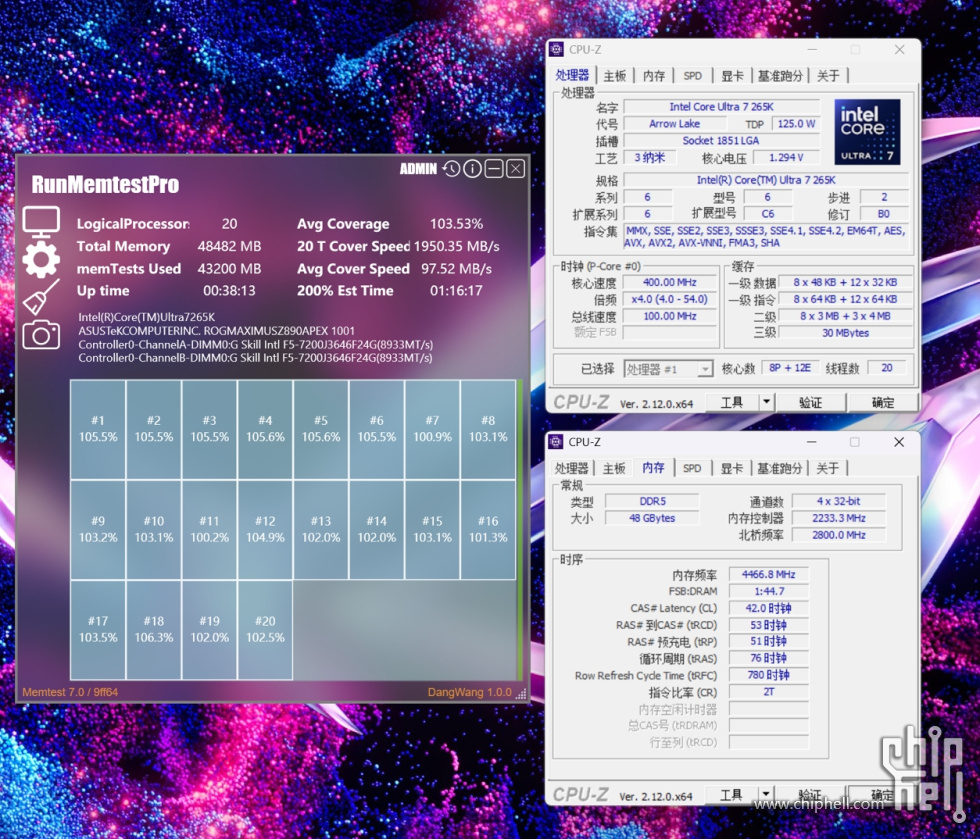Open the 处理器 #1 selection dropdown
Viewport: 980px width, 839px height.
tap(668, 369)
